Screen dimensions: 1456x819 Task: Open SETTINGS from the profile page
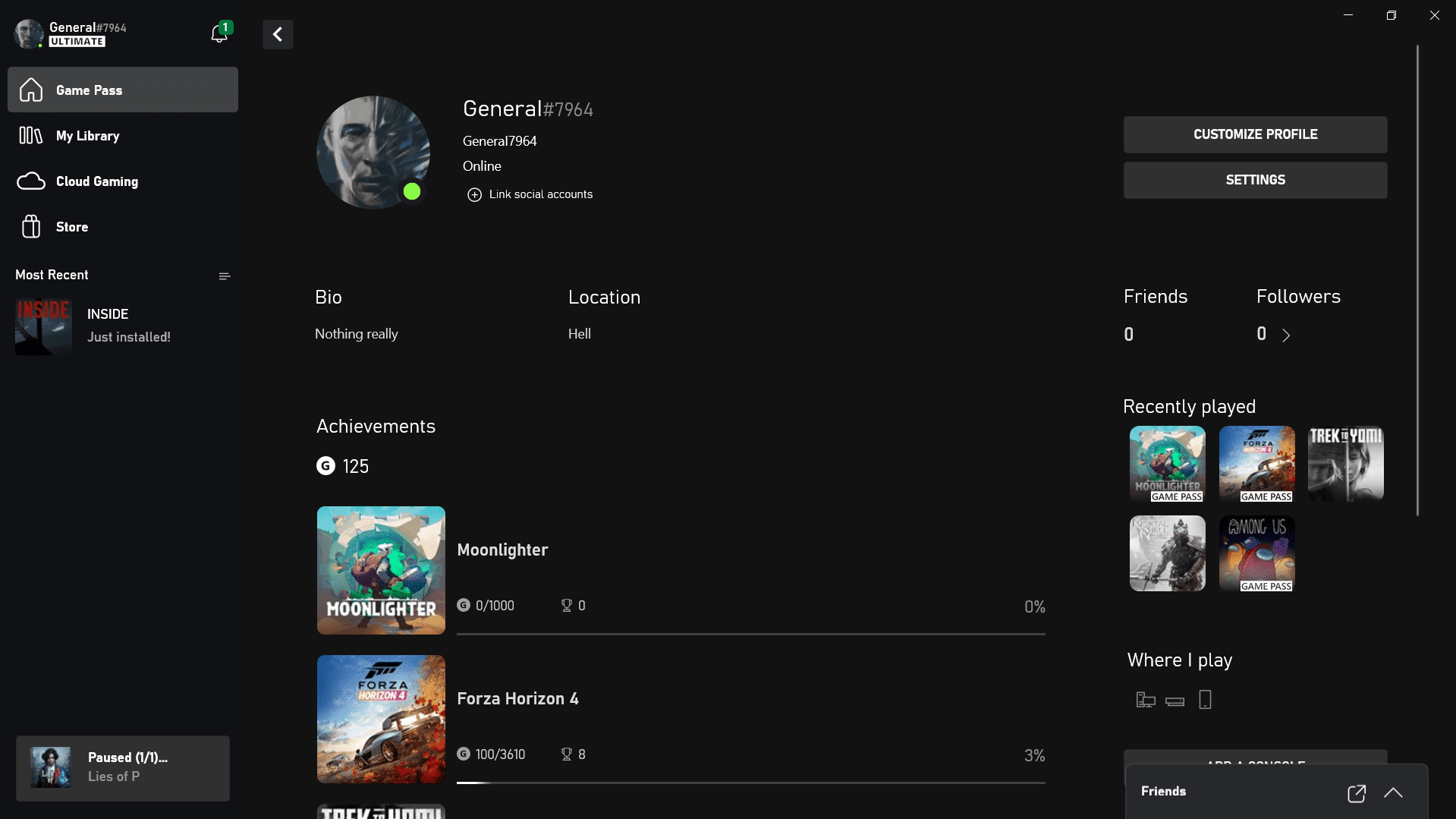(1255, 180)
